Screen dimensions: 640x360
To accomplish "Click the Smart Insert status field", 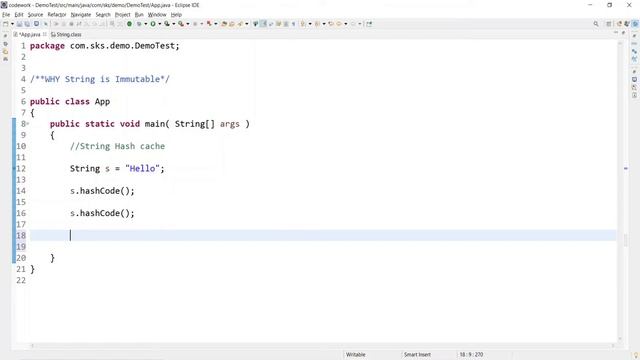I will (417, 354).
